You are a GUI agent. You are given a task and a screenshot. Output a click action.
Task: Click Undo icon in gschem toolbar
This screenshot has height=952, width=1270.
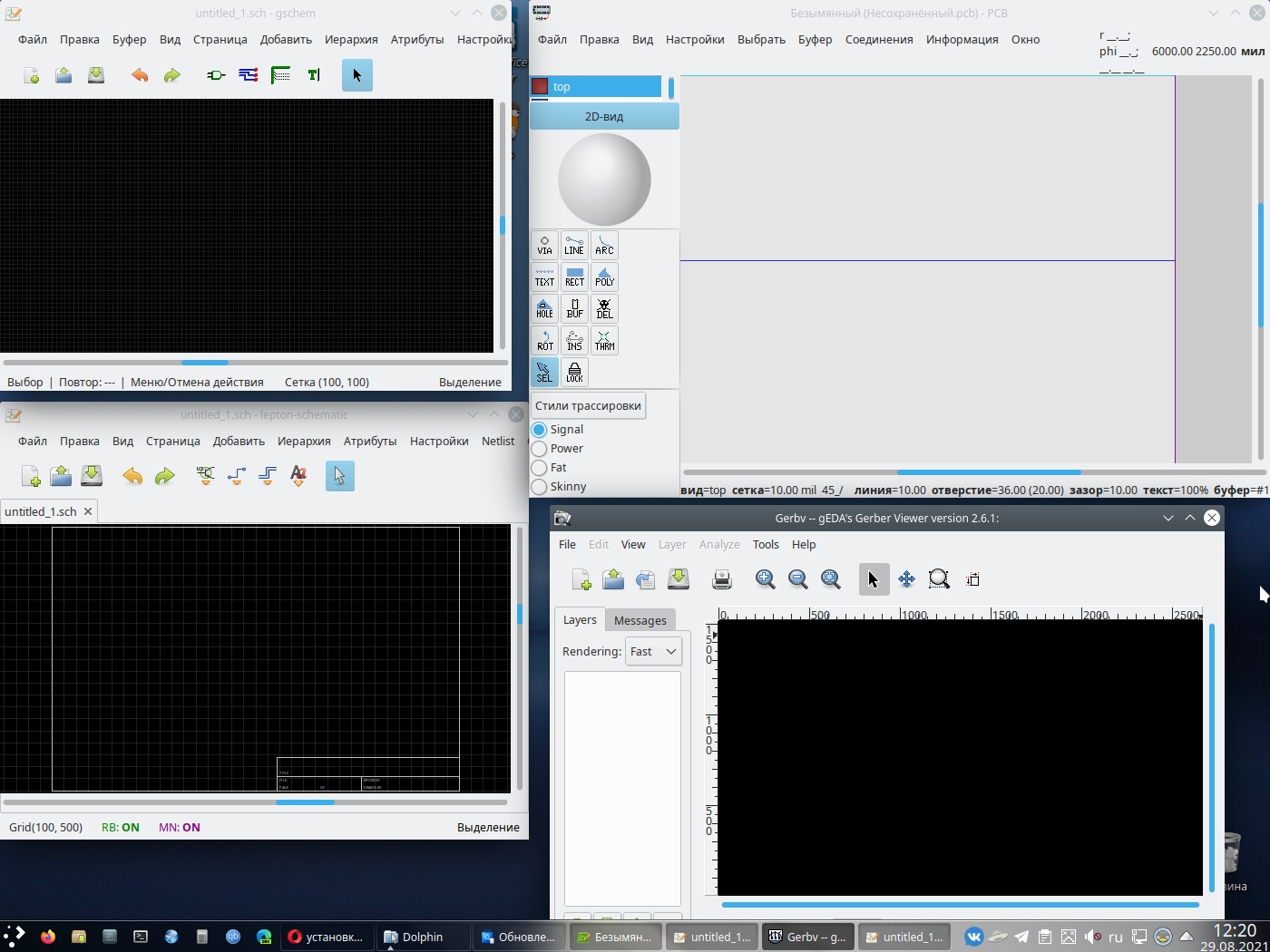coord(140,75)
